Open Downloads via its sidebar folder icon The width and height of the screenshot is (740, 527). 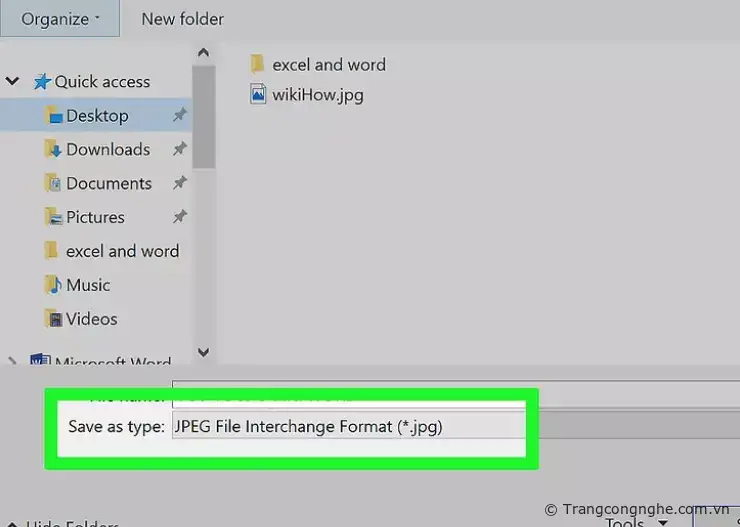point(54,150)
